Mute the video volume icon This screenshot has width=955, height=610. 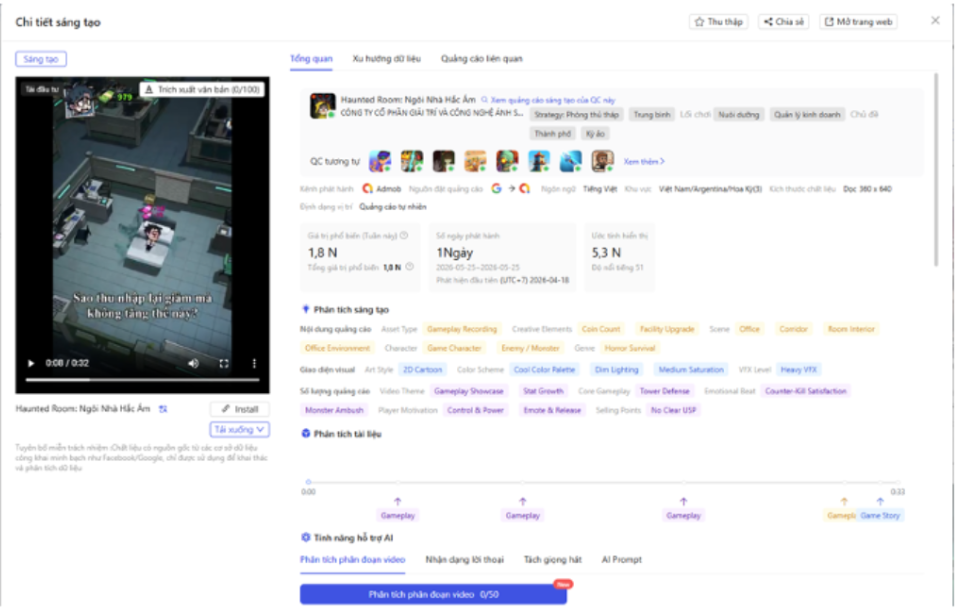(x=193, y=363)
